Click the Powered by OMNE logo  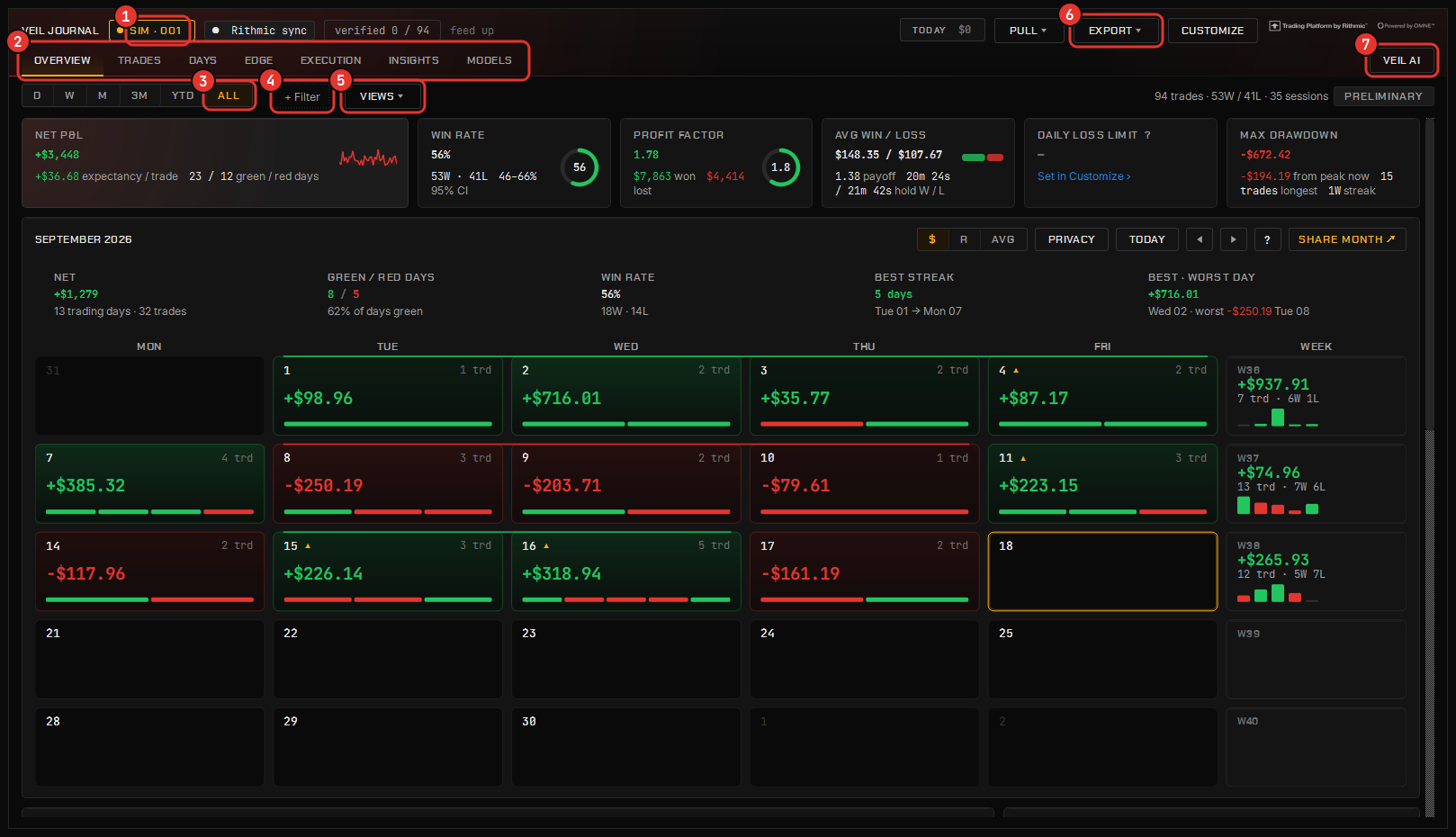[1406, 26]
